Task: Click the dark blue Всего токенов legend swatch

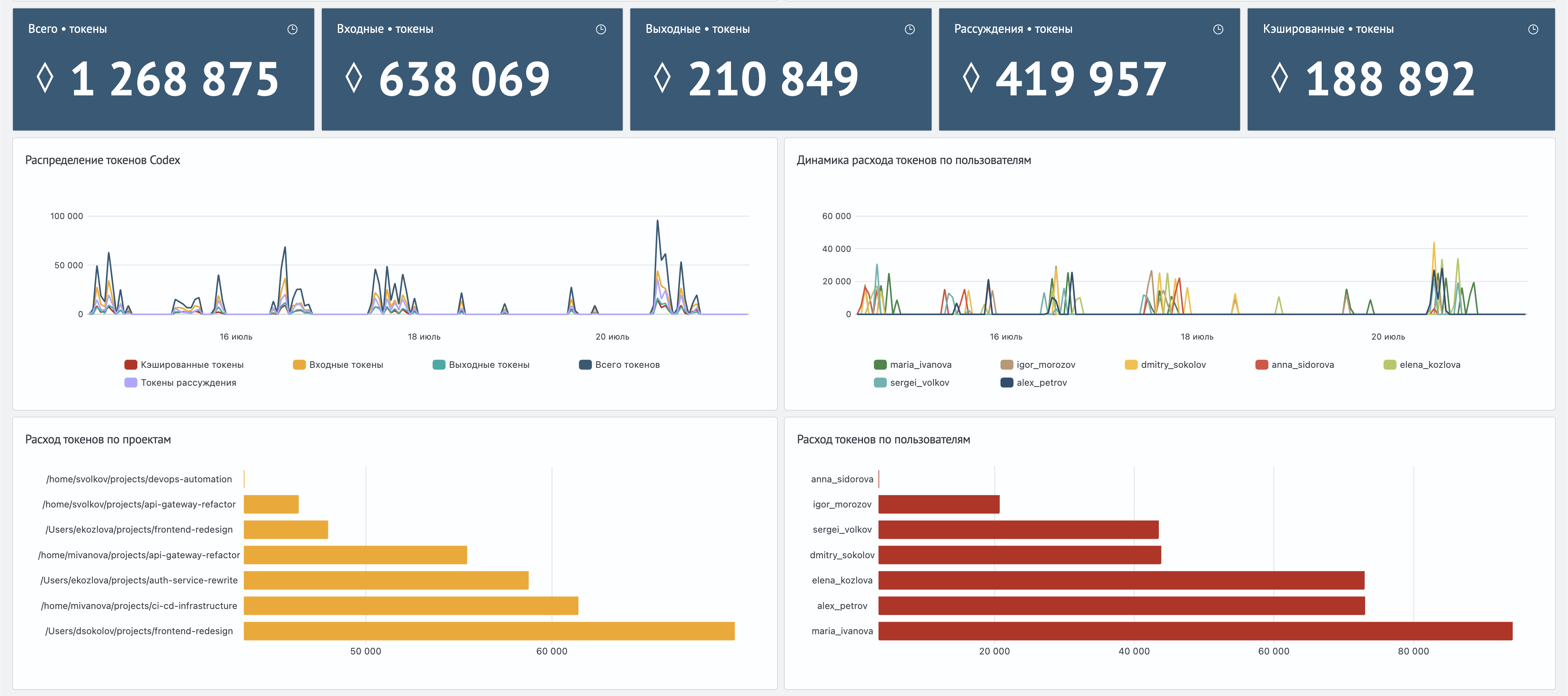Action: (x=585, y=365)
